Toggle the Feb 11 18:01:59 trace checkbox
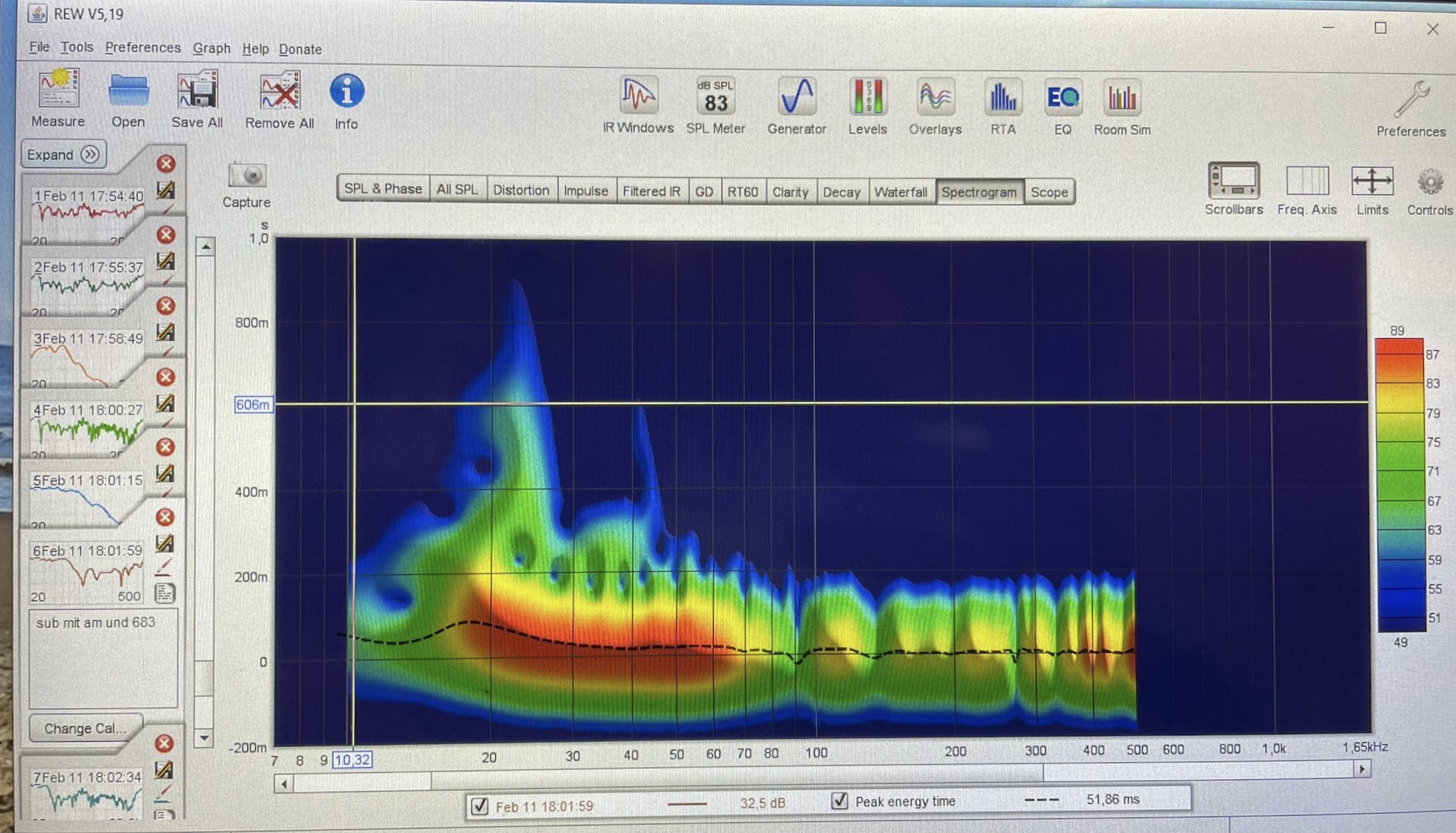Image resolution: width=1456 pixels, height=833 pixels. coord(480,805)
